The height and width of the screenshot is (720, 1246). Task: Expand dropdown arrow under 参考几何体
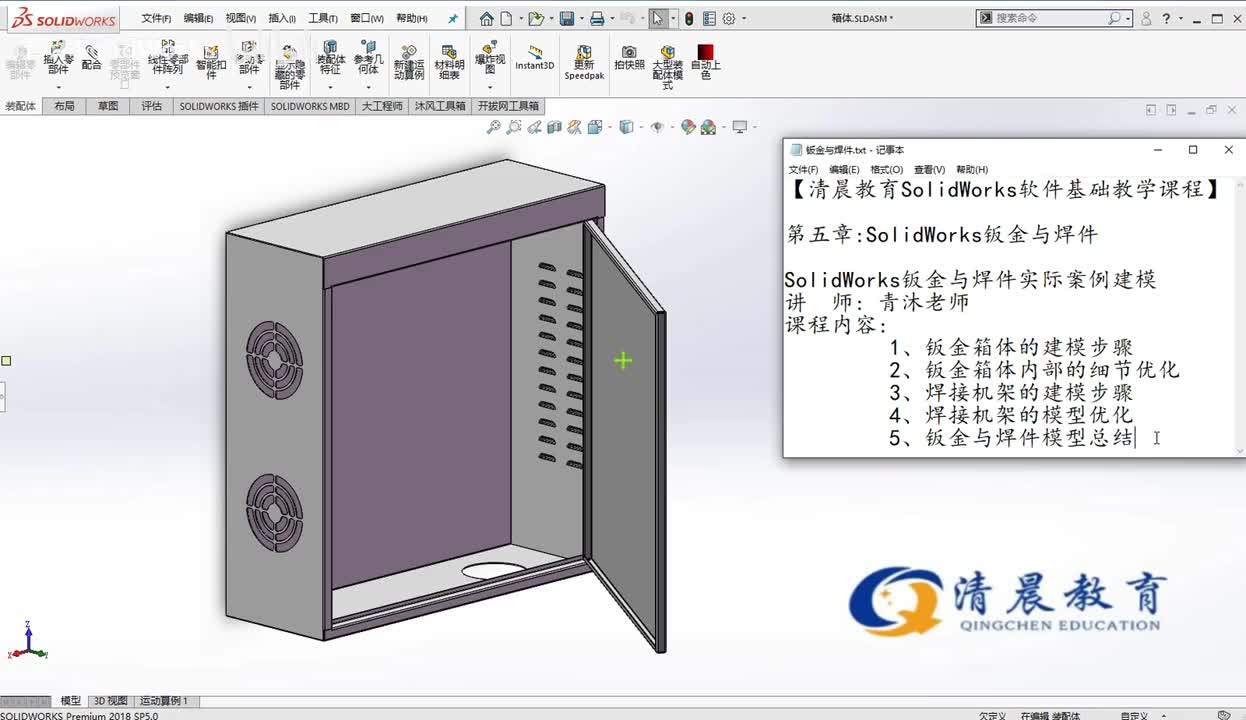click(x=368, y=87)
